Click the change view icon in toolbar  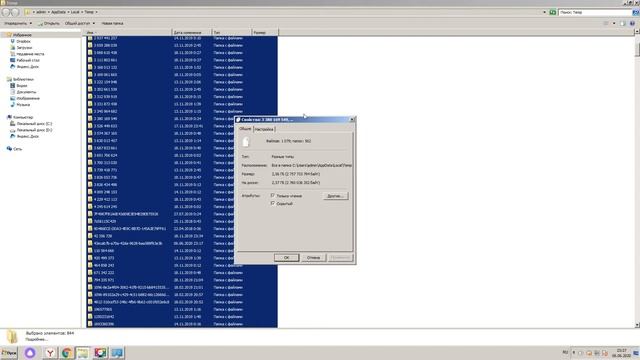(606, 23)
